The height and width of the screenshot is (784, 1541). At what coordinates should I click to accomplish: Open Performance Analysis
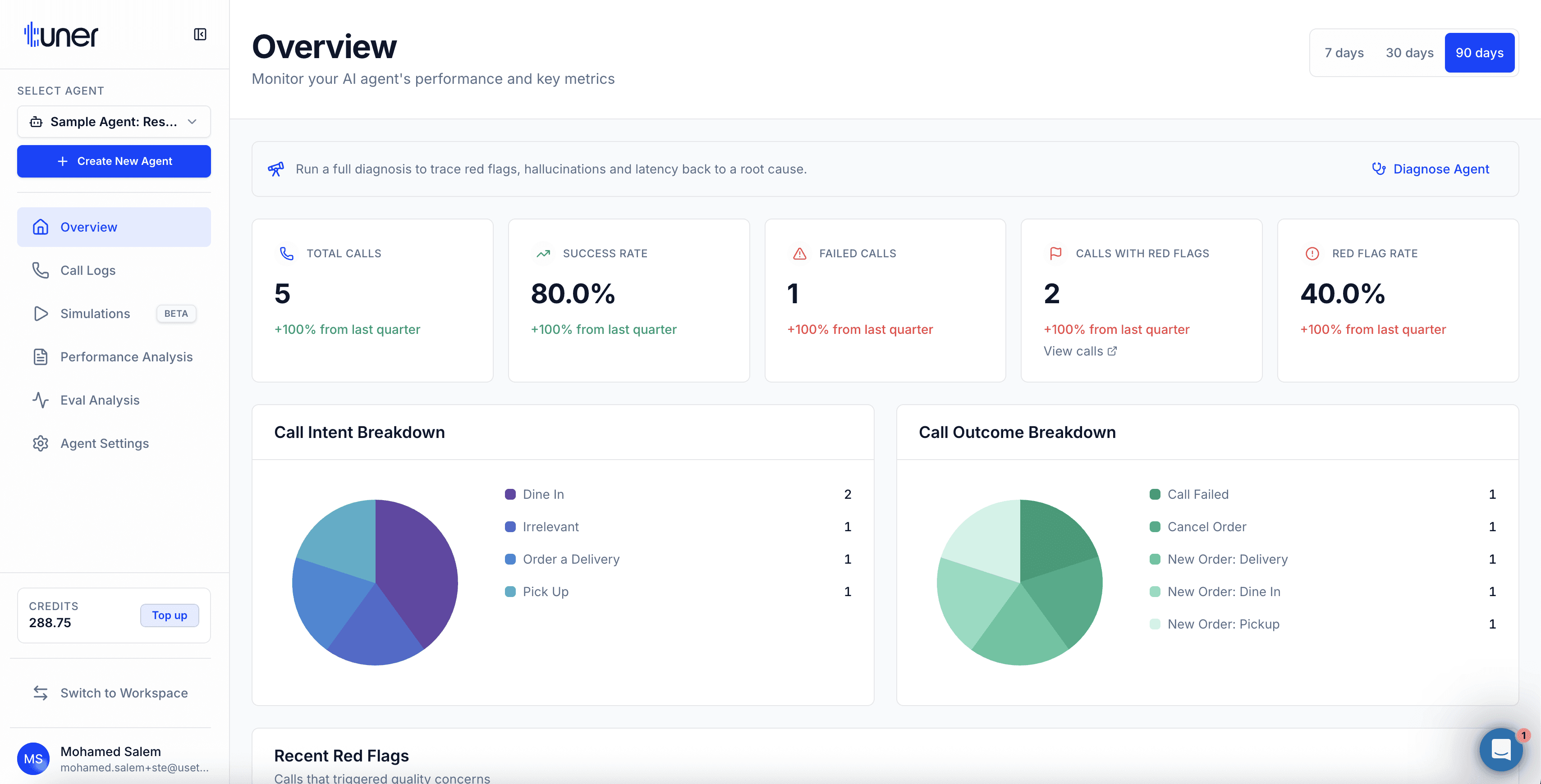pyautogui.click(x=114, y=357)
